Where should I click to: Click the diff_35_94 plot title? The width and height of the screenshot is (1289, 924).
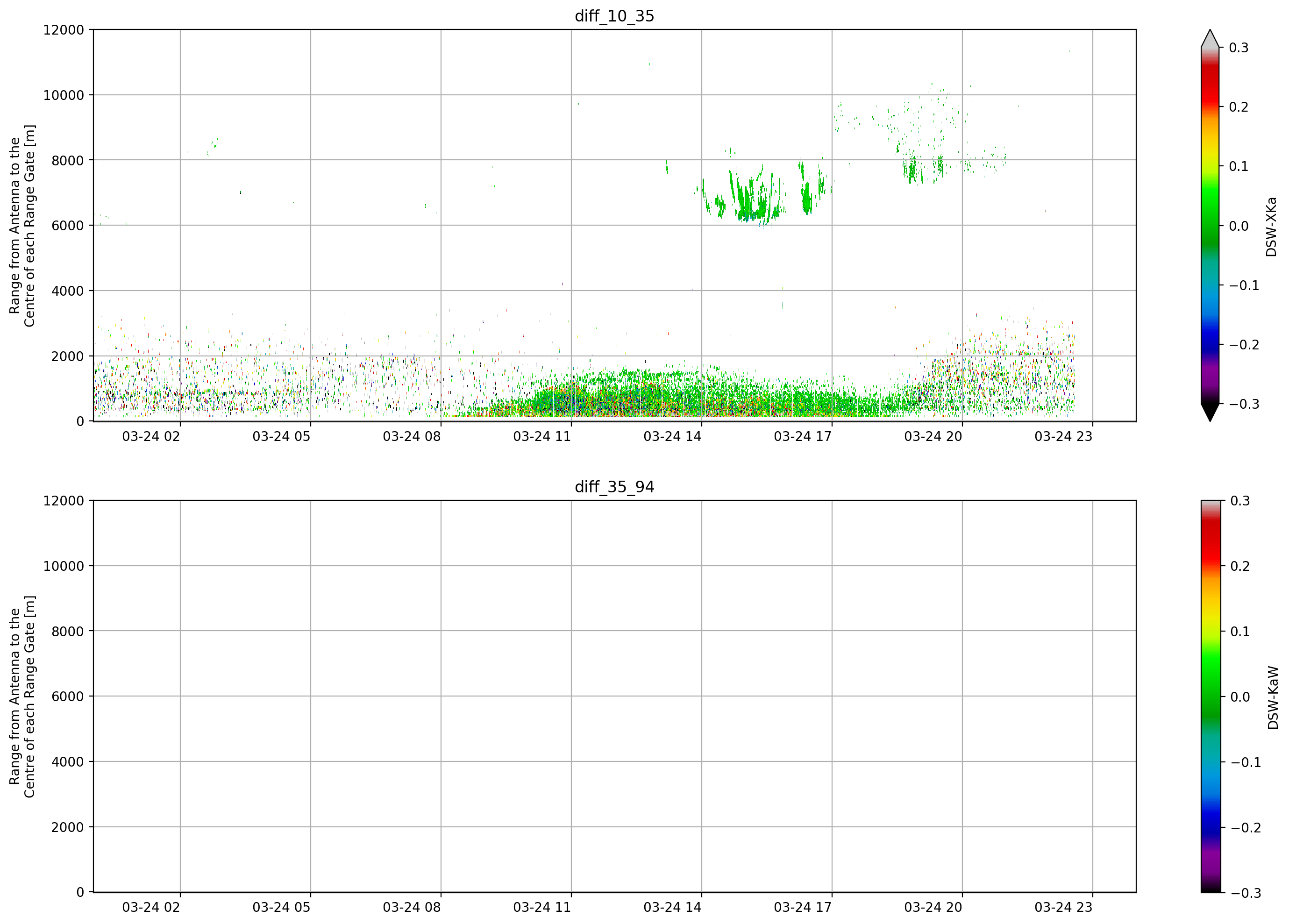click(614, 487)
